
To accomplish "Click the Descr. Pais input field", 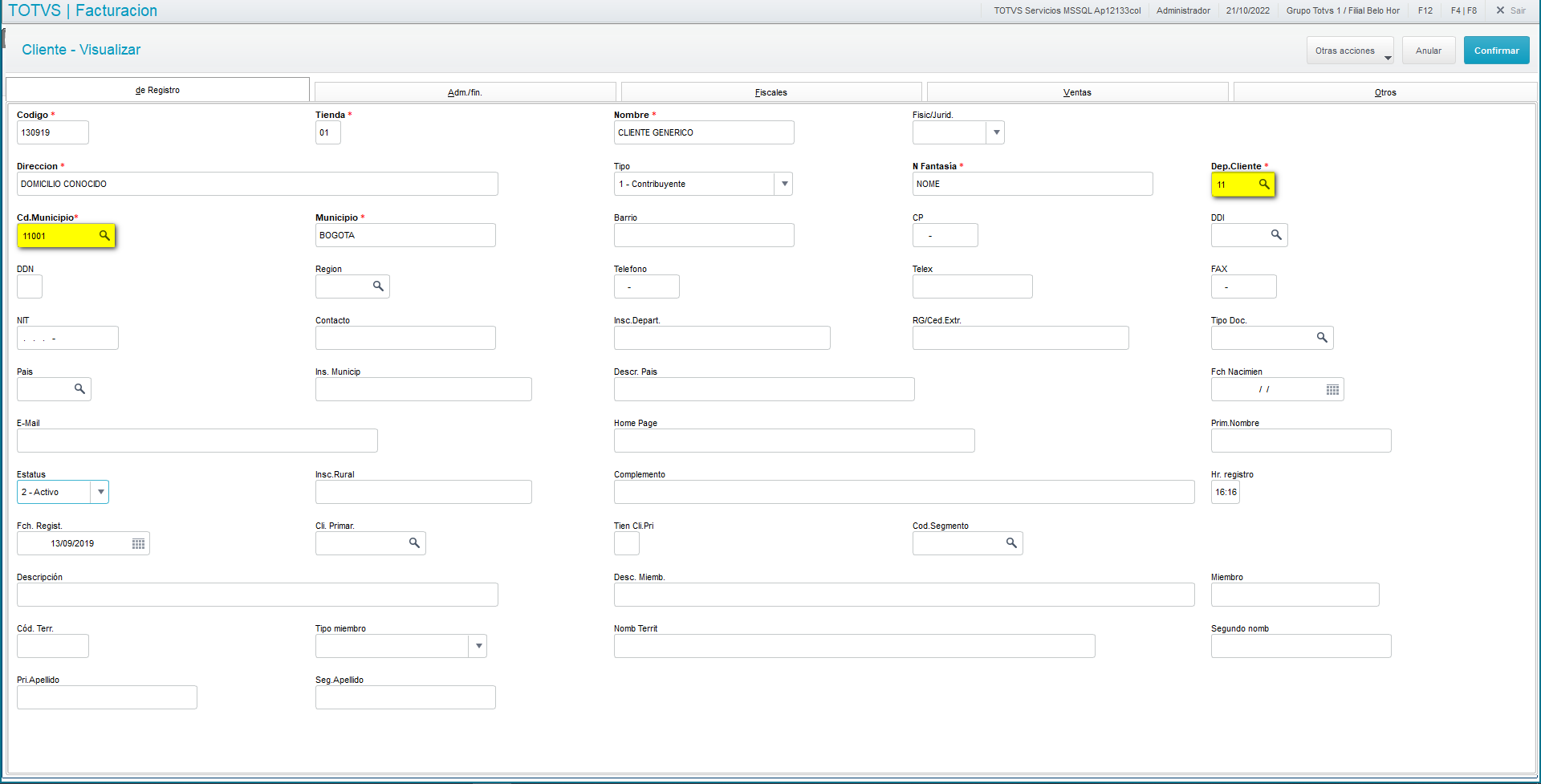I will pos(764,389).
